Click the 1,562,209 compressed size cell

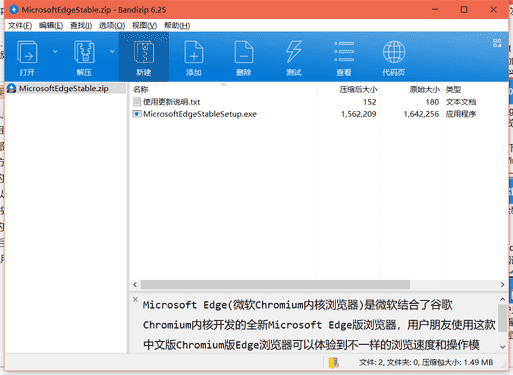tap(359, 114)
